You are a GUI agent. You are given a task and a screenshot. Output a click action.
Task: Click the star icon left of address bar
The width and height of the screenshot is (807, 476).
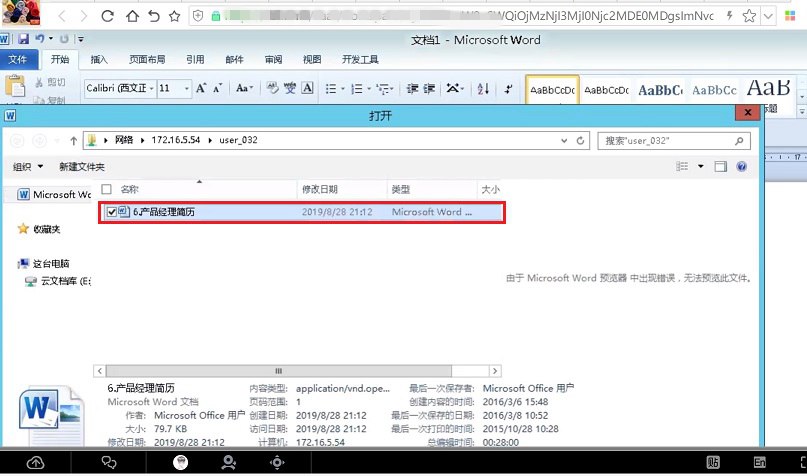[174, 16]
